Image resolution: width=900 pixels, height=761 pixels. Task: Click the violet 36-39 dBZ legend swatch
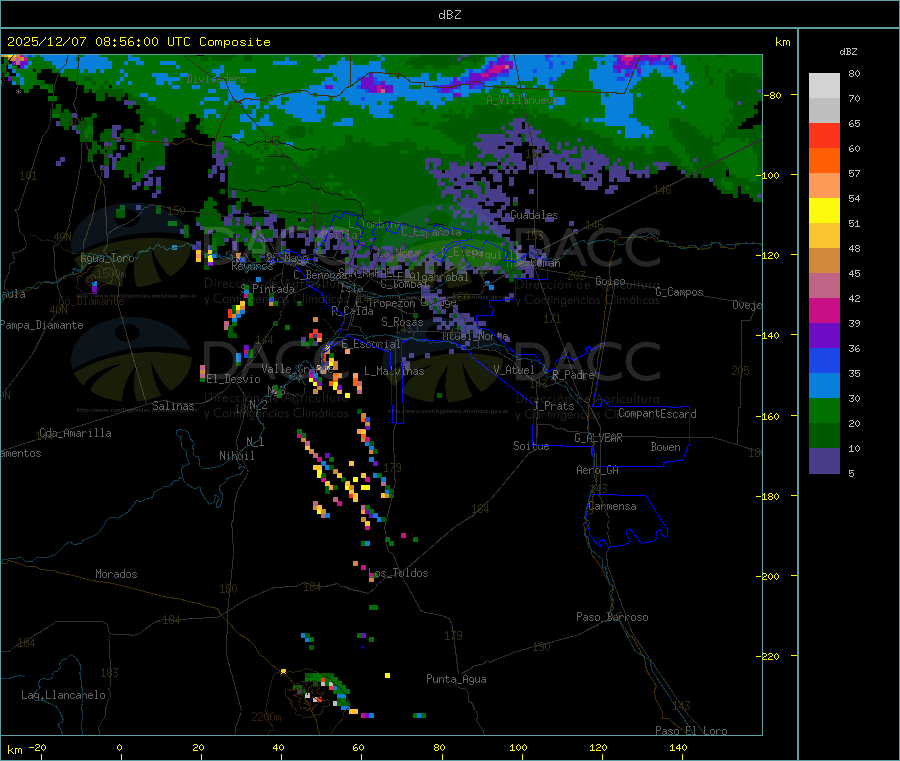824,336
